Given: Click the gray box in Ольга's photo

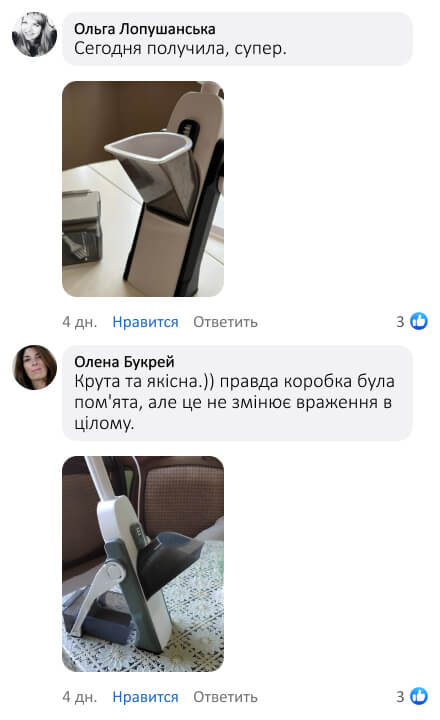Looking at the screenshot, I should point(81,228).
